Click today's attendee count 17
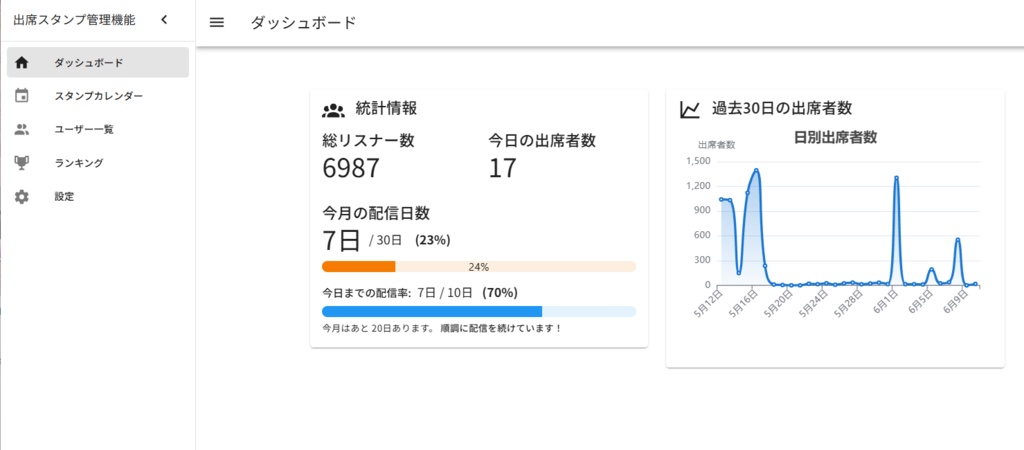Viewport: 1024px width, 450px height. coord(502,168)
